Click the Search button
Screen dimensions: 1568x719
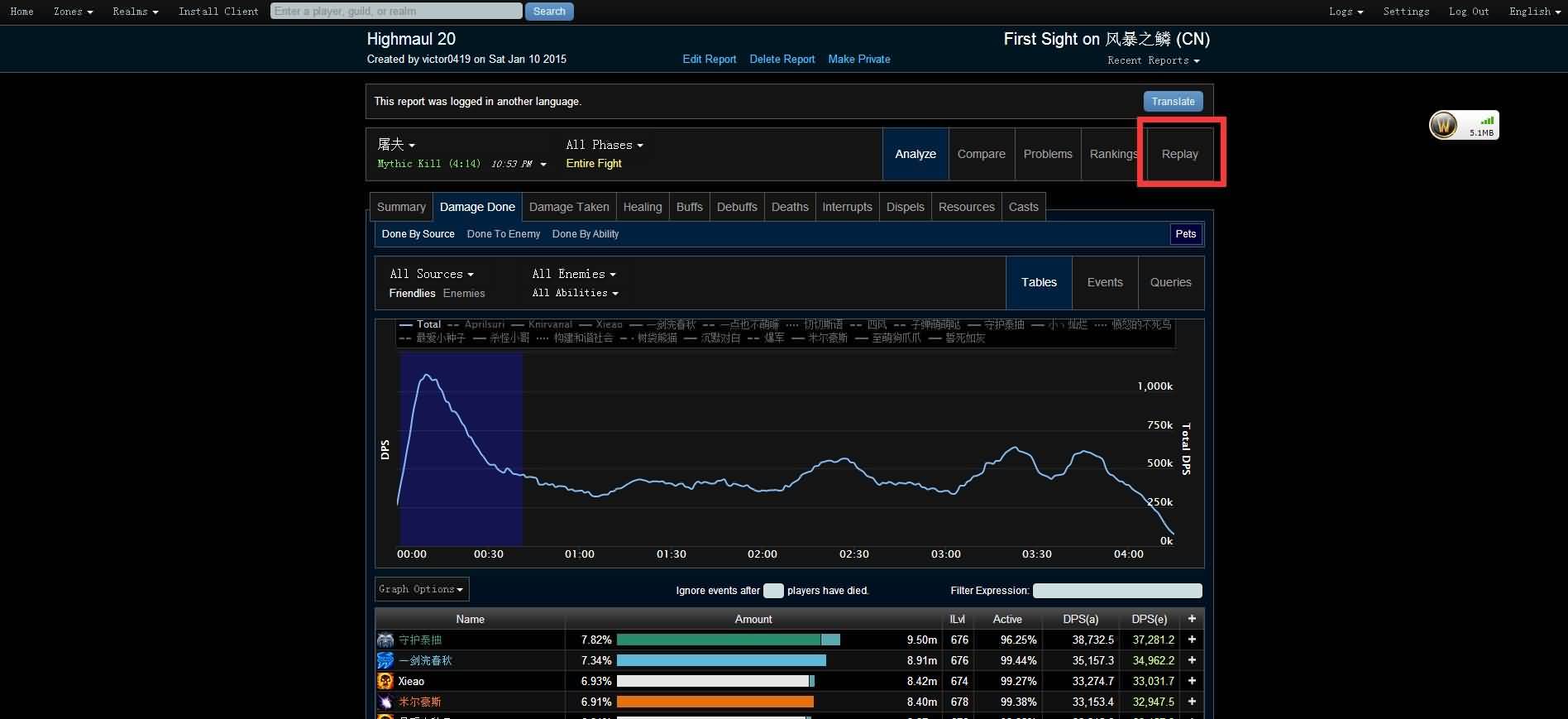point(549,12)
